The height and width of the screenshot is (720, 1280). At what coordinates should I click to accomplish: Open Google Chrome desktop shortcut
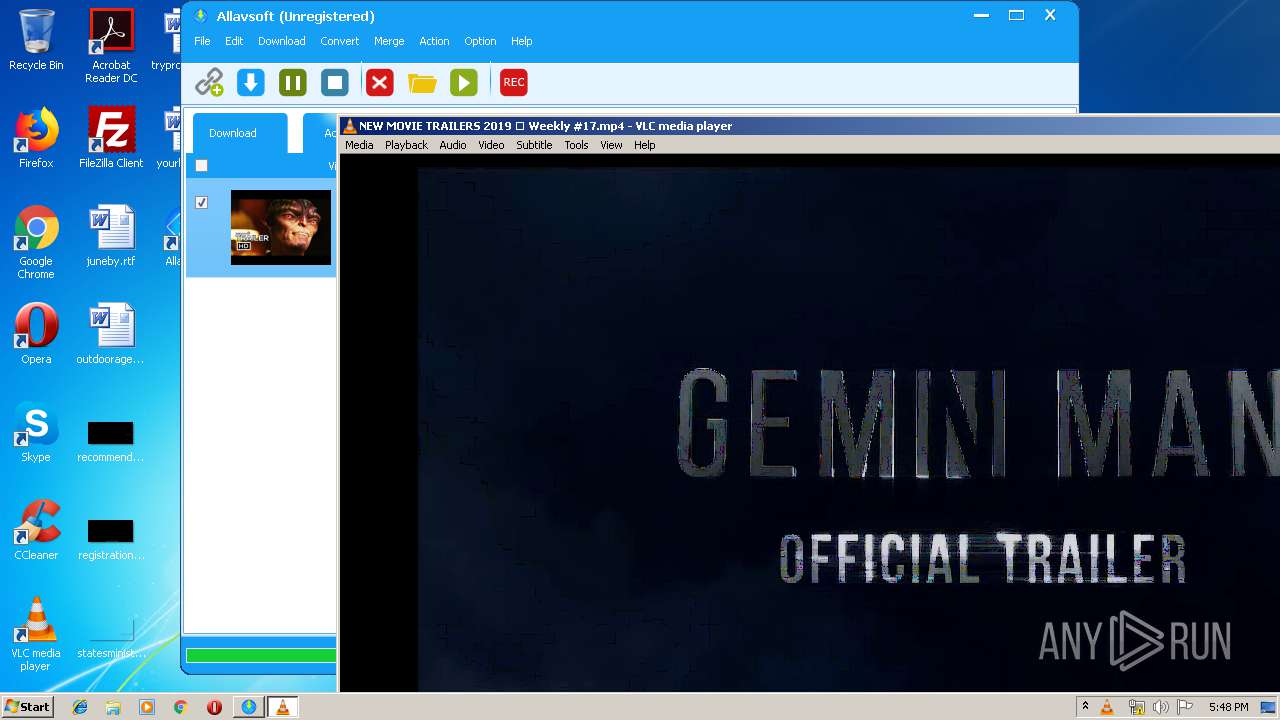point(36,242)
